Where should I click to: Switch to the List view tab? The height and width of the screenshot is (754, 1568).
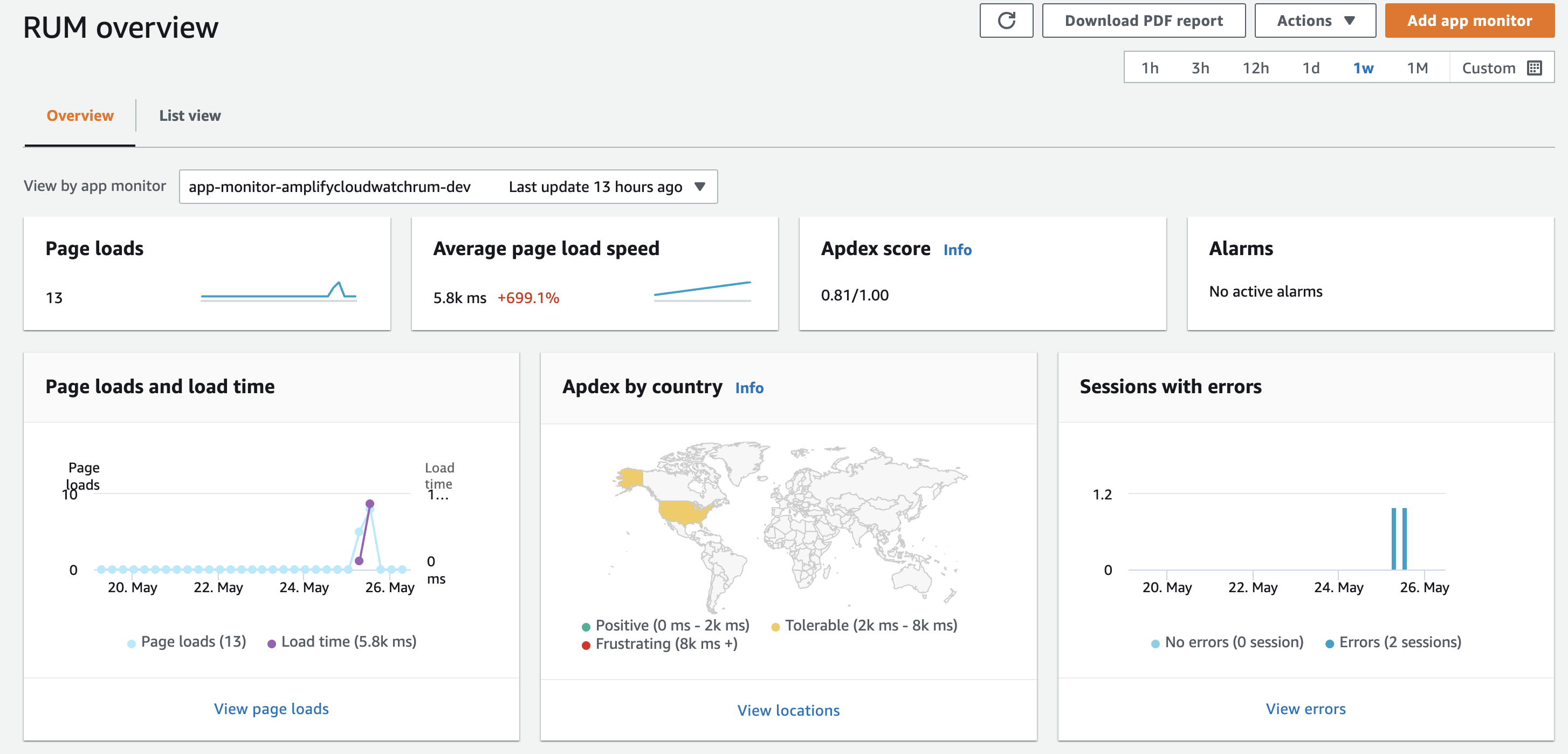(x=190, y=116)
